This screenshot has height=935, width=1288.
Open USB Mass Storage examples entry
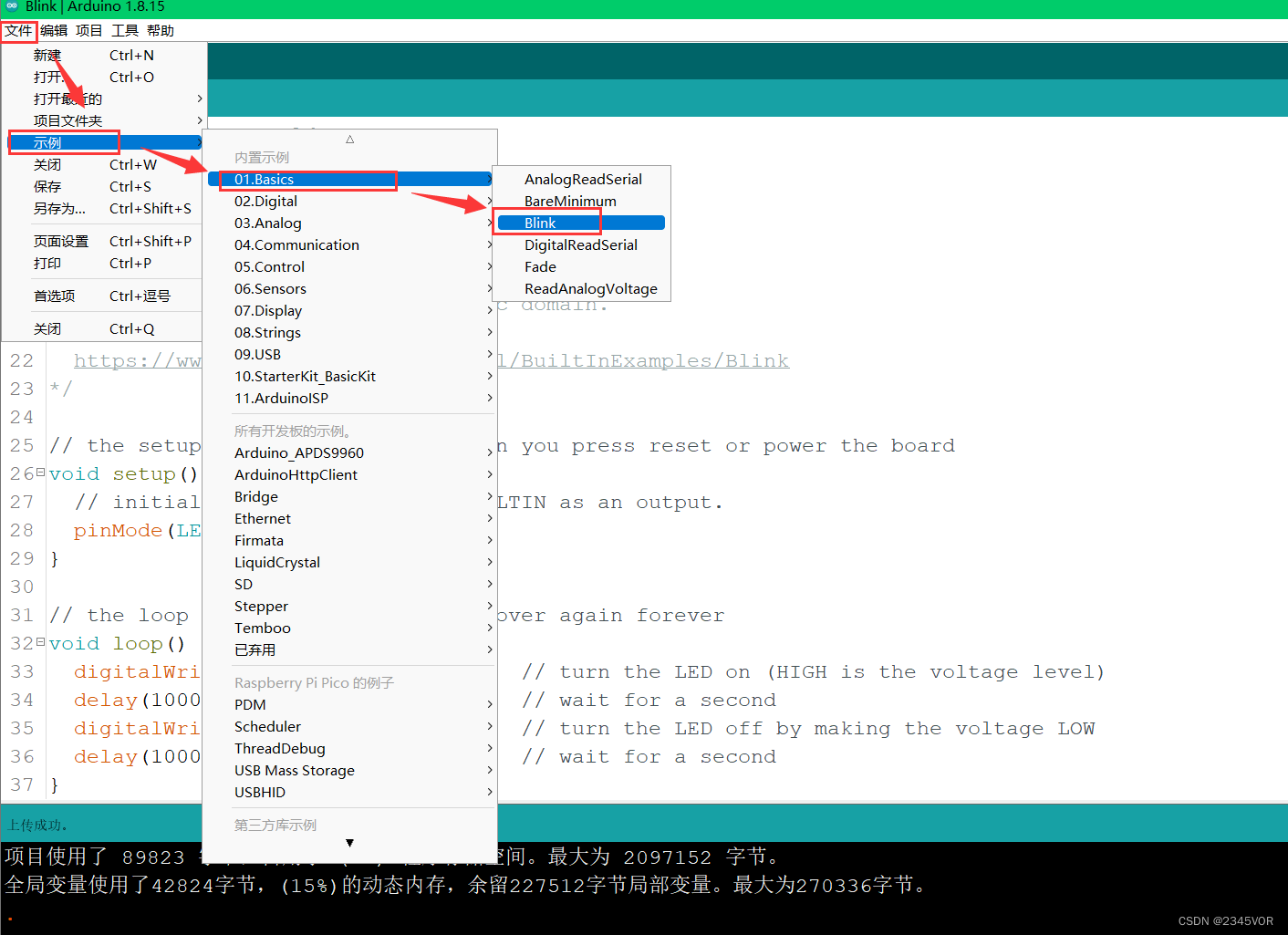point(350,770)
